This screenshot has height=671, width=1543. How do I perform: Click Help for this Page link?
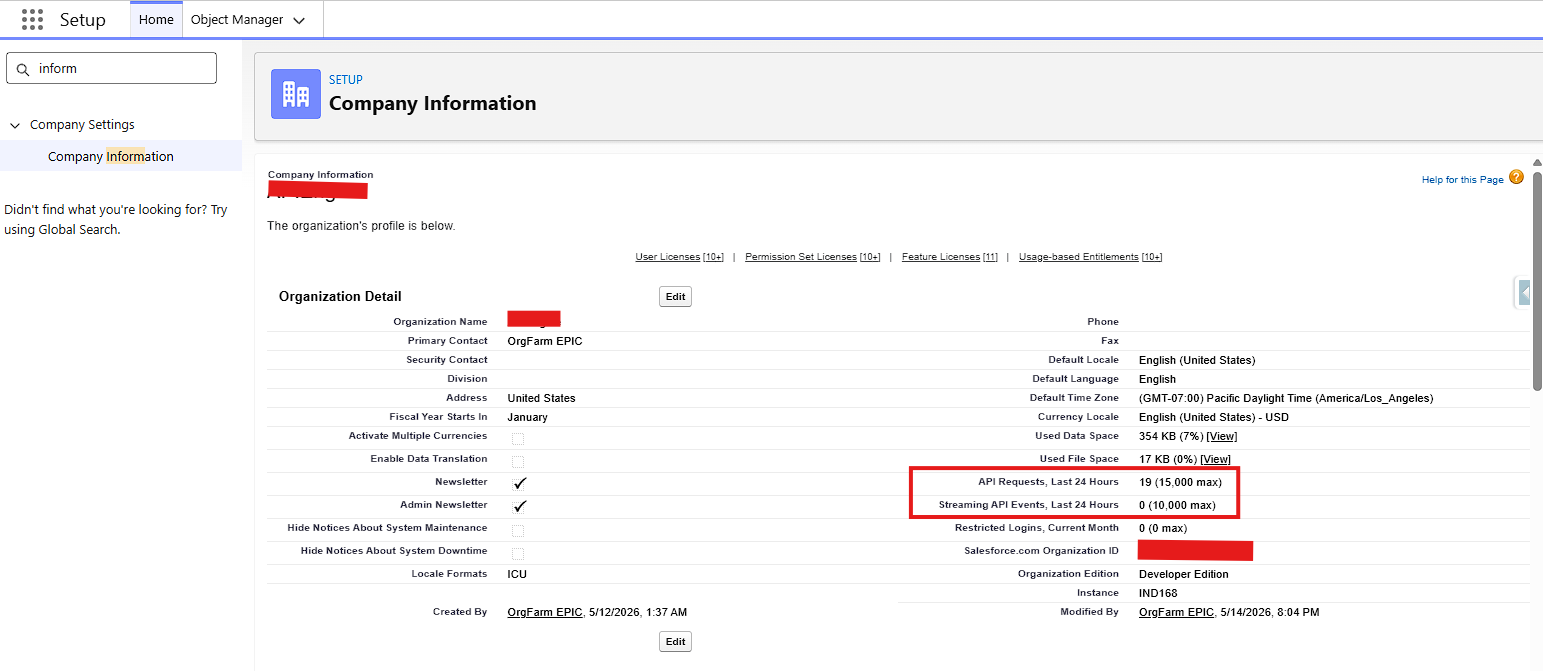pos(1462,180)
